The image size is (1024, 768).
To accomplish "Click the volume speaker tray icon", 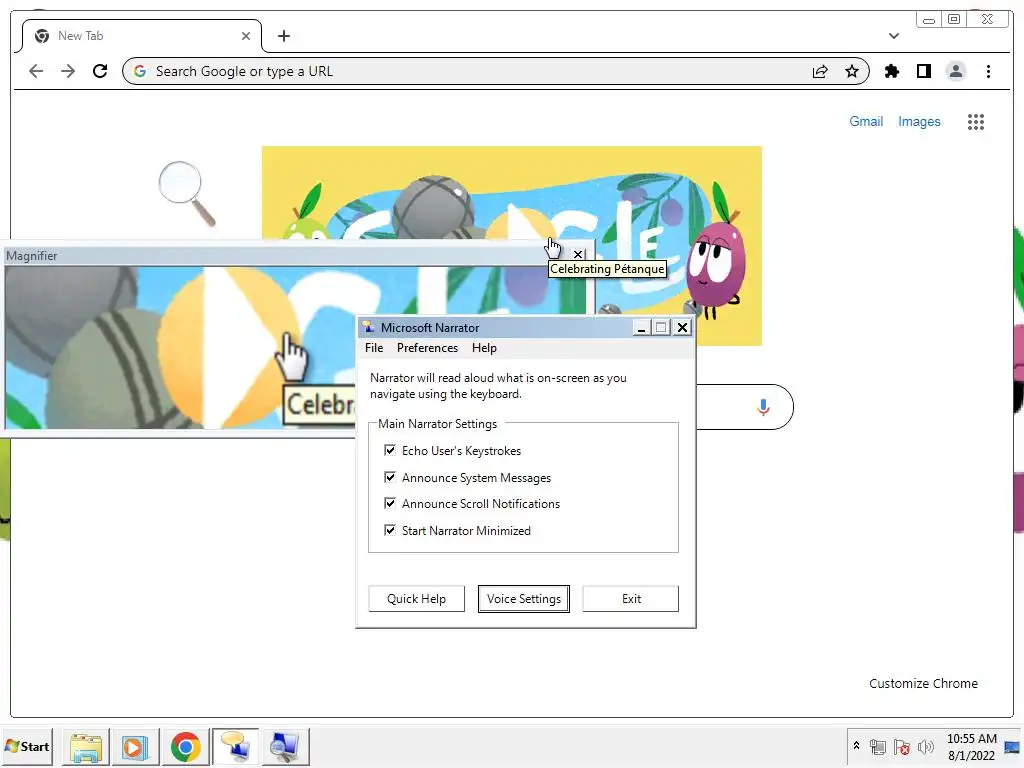I will (925, 746).
